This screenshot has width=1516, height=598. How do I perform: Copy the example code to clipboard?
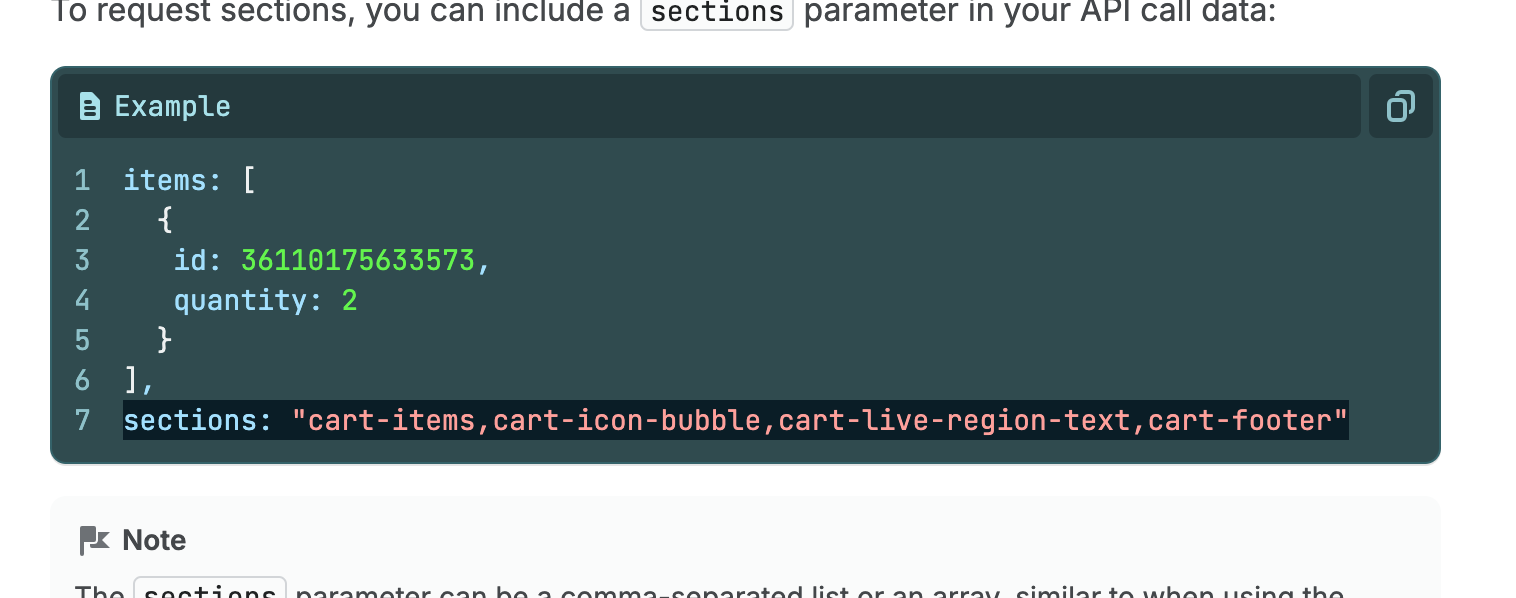pyautogui.click(x=1400, y=106)
